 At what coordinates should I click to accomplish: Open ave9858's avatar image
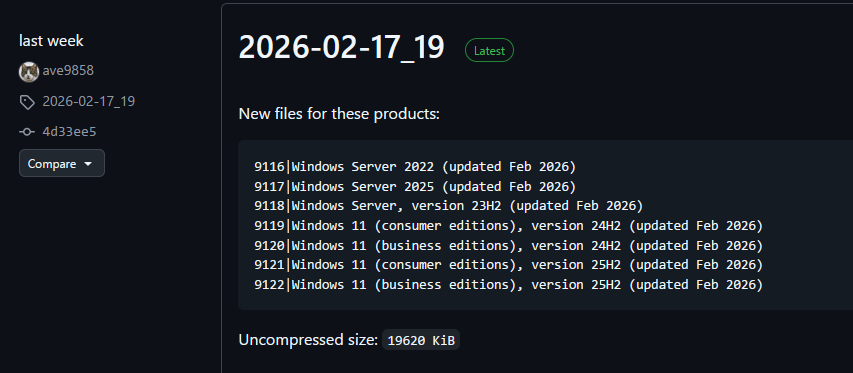coord(29,72)
